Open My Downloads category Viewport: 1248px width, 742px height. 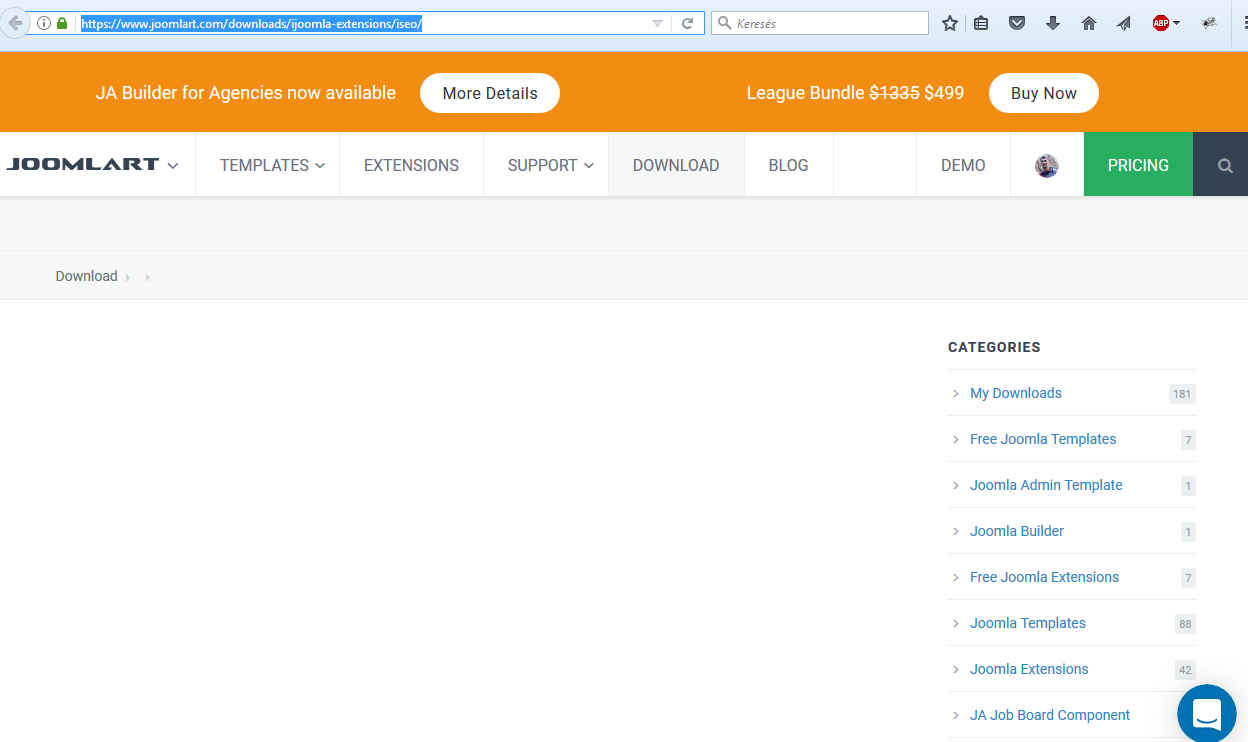[1016, 393]
